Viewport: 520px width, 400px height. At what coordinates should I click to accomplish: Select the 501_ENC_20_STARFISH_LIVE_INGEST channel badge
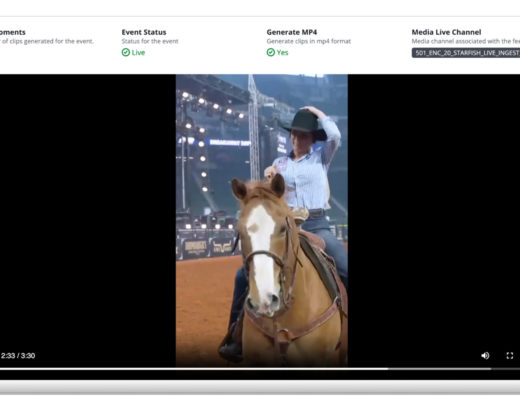(466, 53)
